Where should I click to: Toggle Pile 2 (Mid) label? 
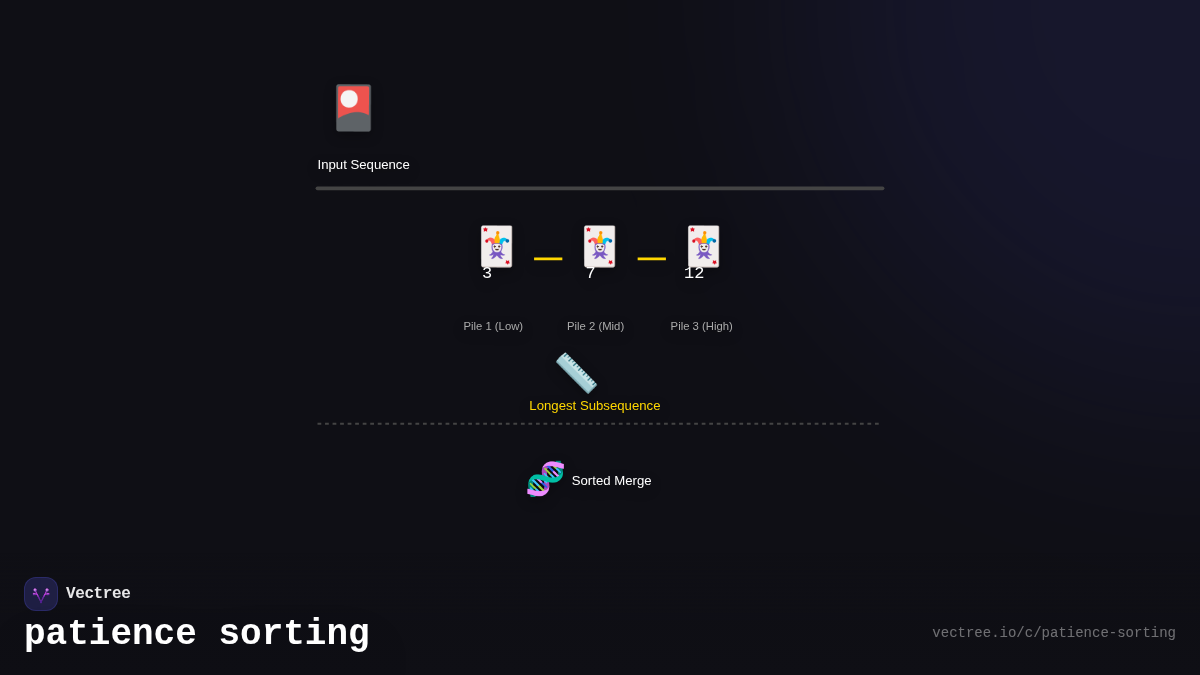(x=596, y=325)
